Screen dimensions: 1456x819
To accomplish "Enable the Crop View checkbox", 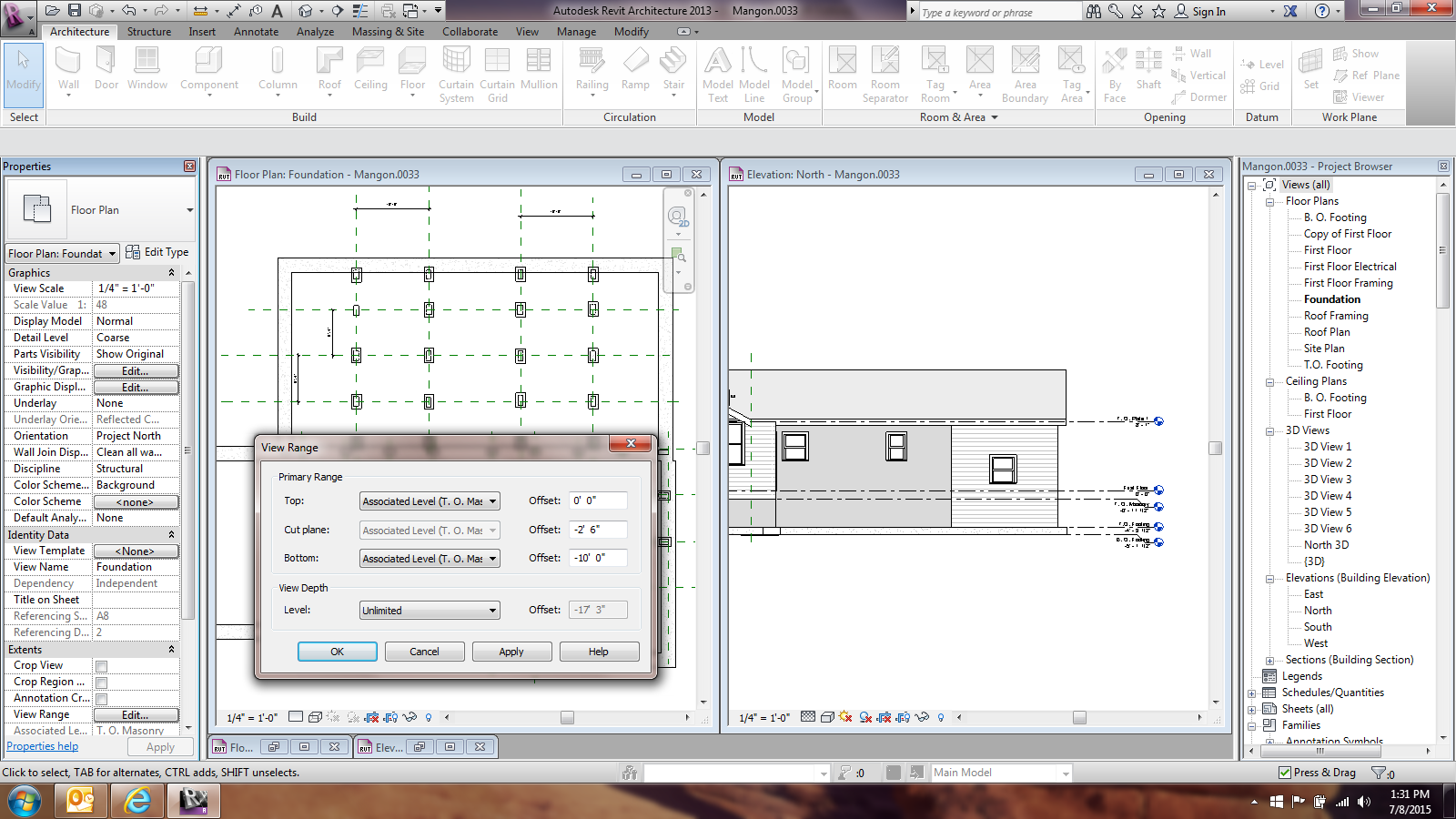I will coord(102,666).
